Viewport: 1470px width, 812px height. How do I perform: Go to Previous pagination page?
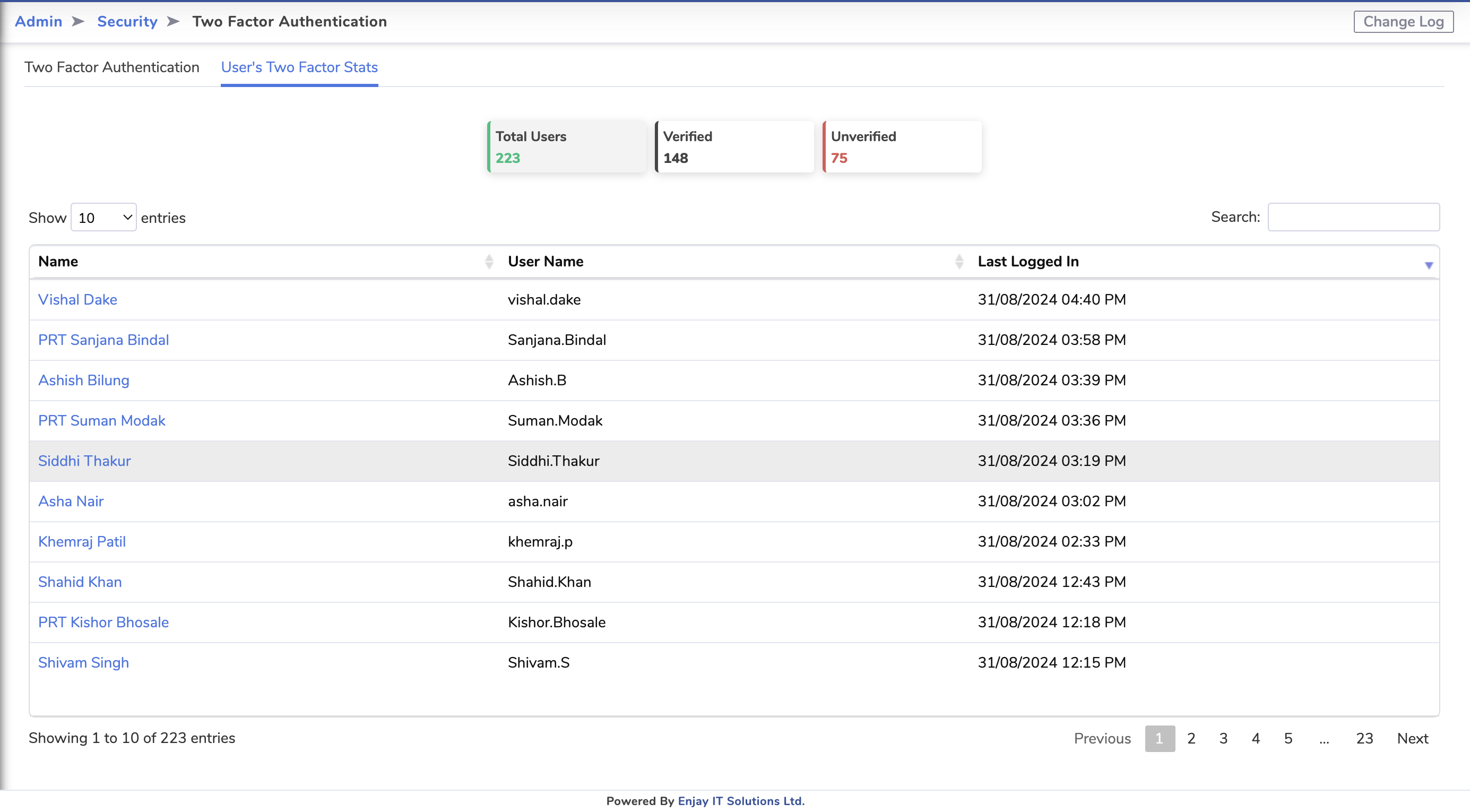click(1102, 738)
